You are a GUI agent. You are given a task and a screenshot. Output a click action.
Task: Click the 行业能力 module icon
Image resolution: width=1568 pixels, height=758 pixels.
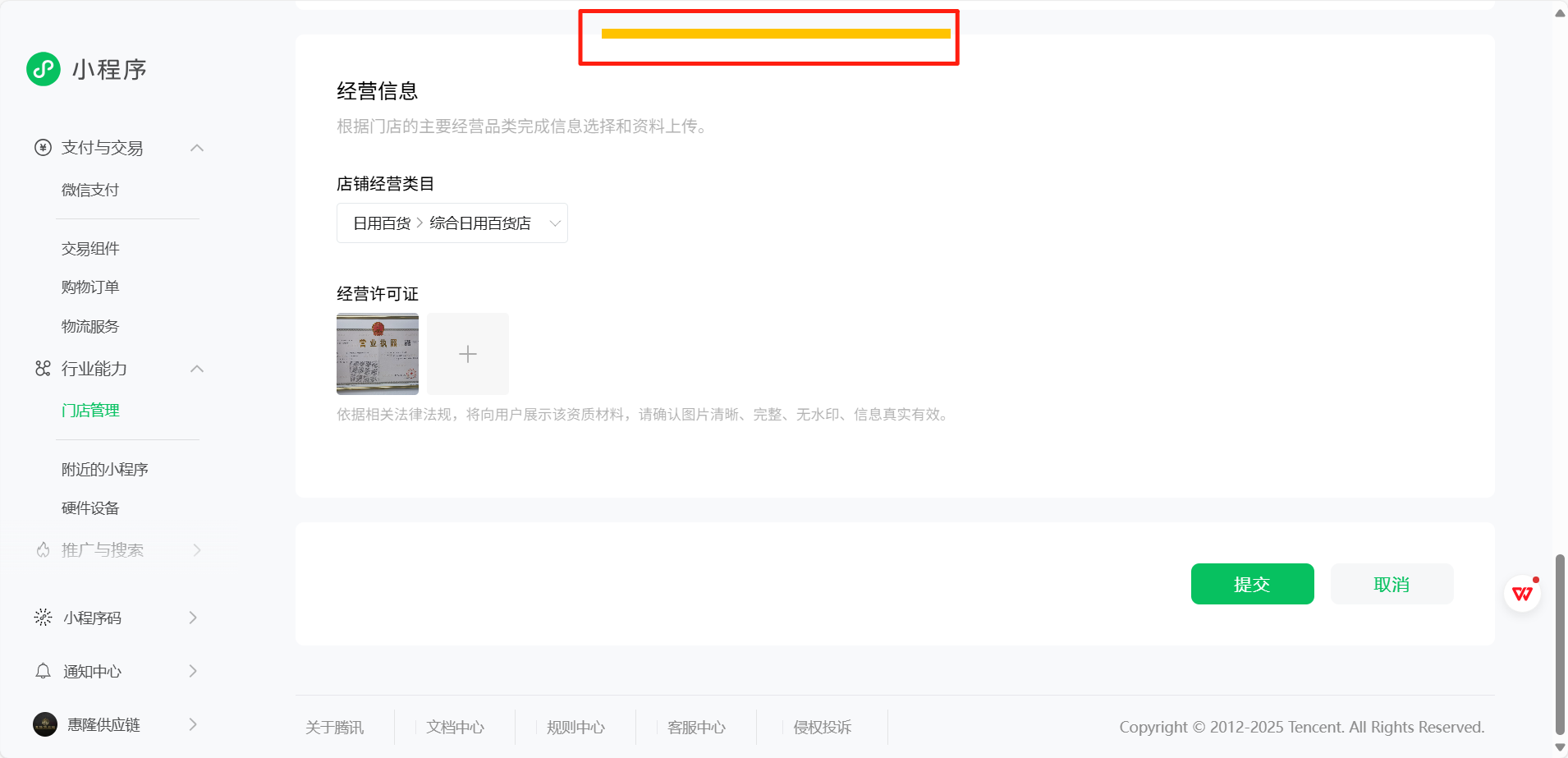coord(43,369)
